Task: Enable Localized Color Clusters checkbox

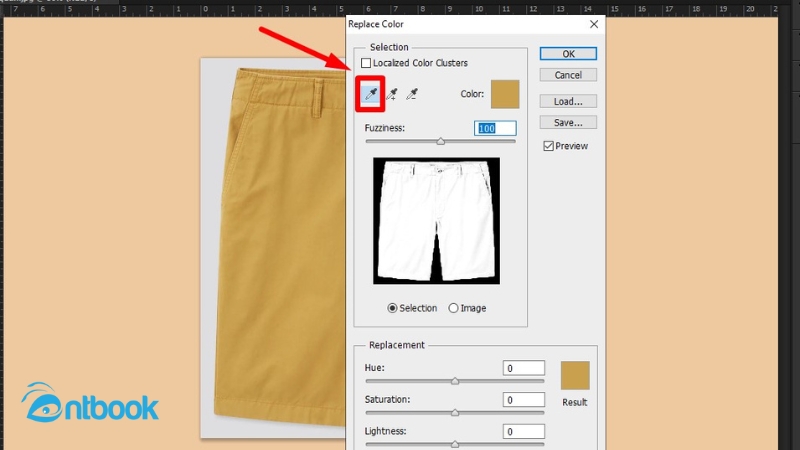Action: (x=366, y=63)
